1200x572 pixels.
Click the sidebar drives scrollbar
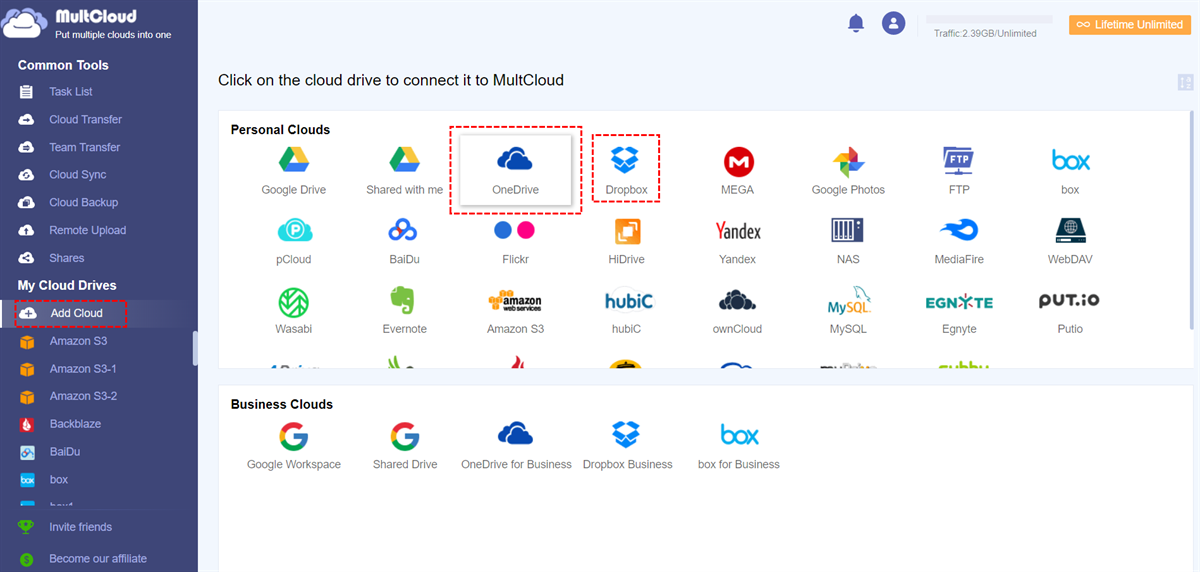195,349
